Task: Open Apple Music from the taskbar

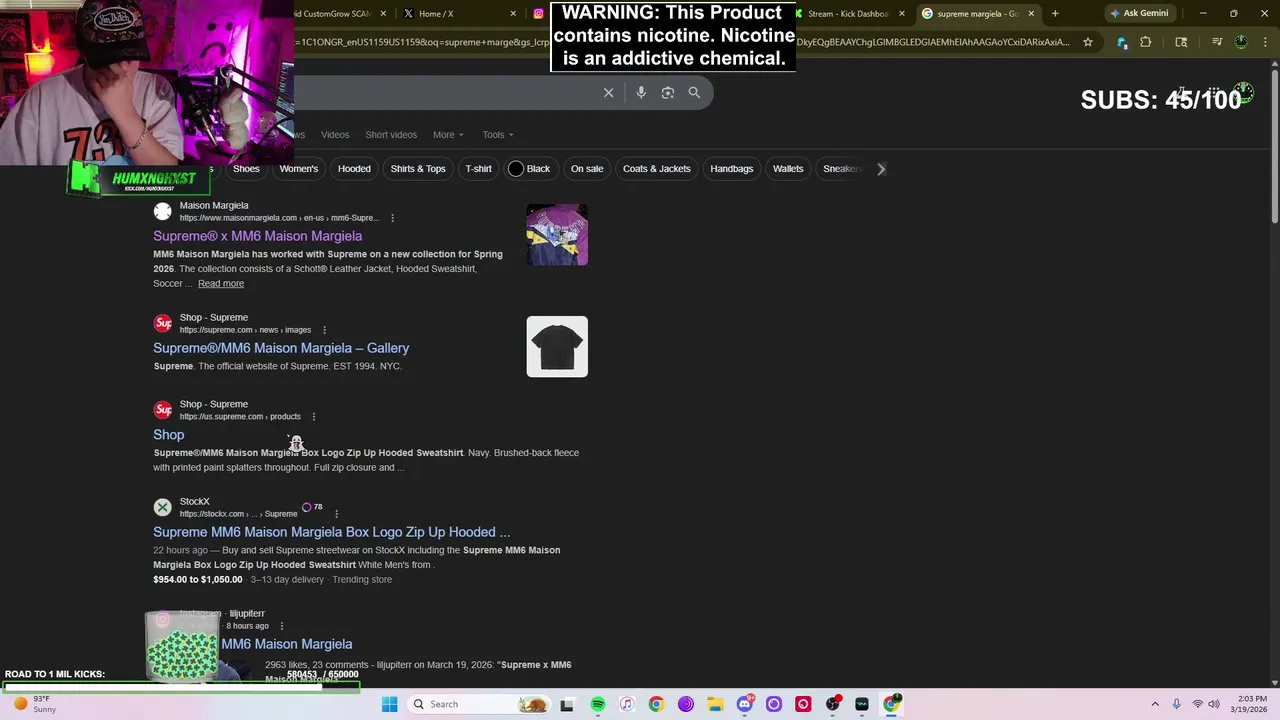Action: click(x=627, y=704)
